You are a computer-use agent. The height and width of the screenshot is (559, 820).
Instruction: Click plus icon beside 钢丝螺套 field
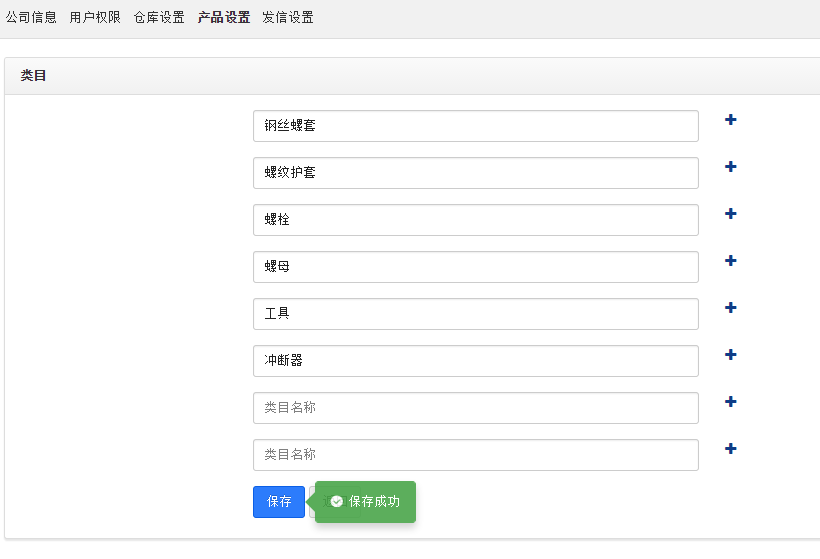731,120
